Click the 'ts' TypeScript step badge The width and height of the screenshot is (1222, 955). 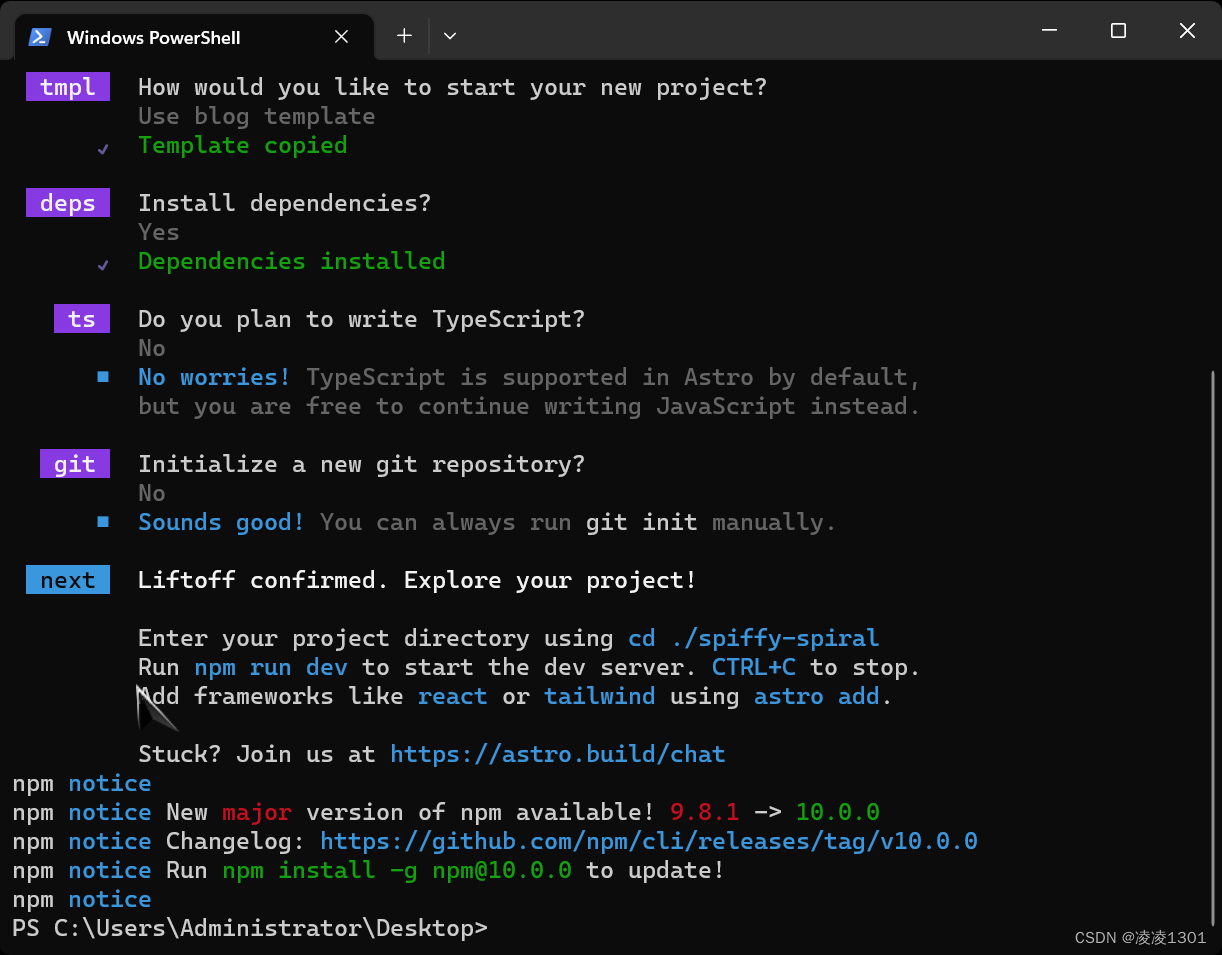81,318
